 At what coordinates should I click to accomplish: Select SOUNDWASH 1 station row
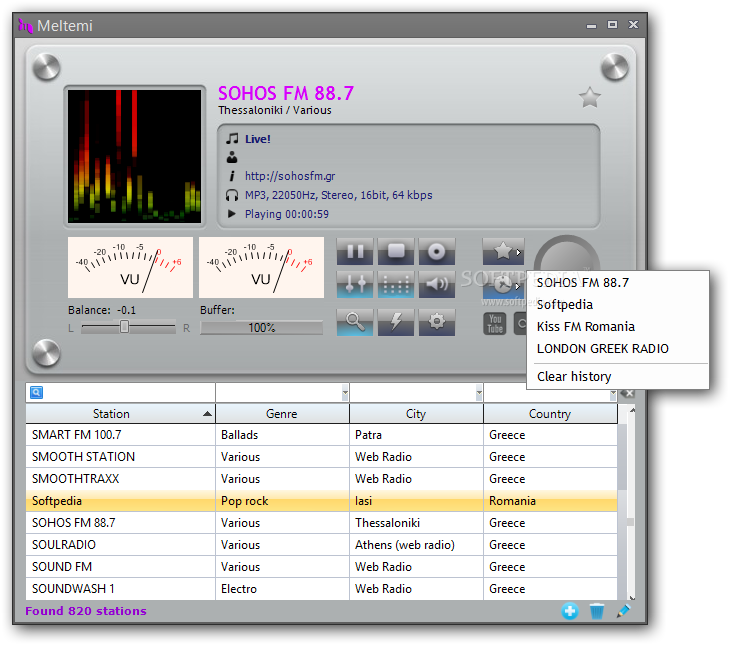[x=322, y=589]
